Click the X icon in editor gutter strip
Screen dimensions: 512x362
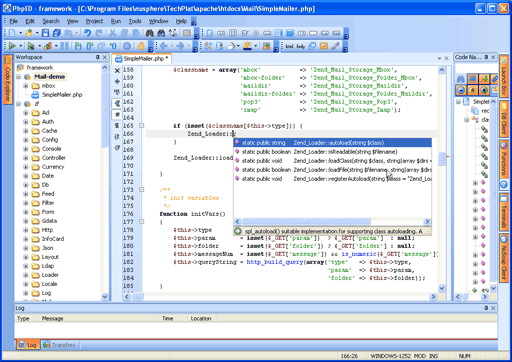click(x=117, y=71)
